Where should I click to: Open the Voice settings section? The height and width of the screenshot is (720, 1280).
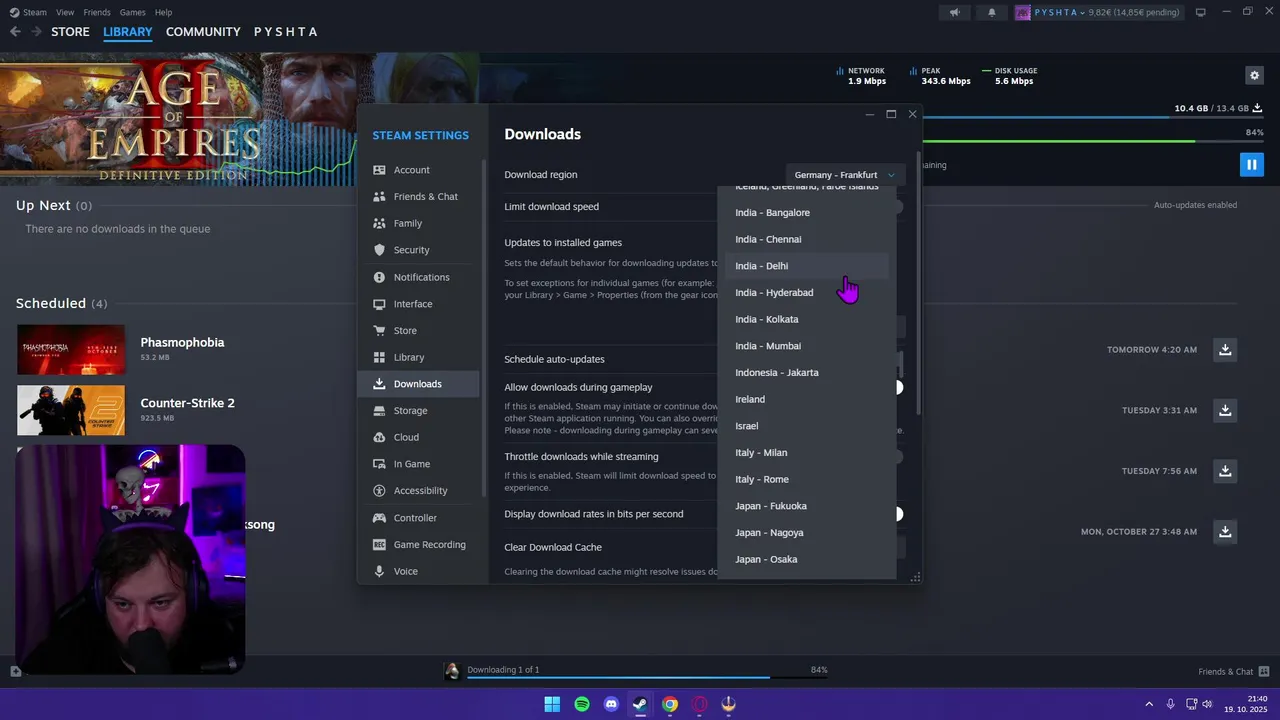pos(418,571)
